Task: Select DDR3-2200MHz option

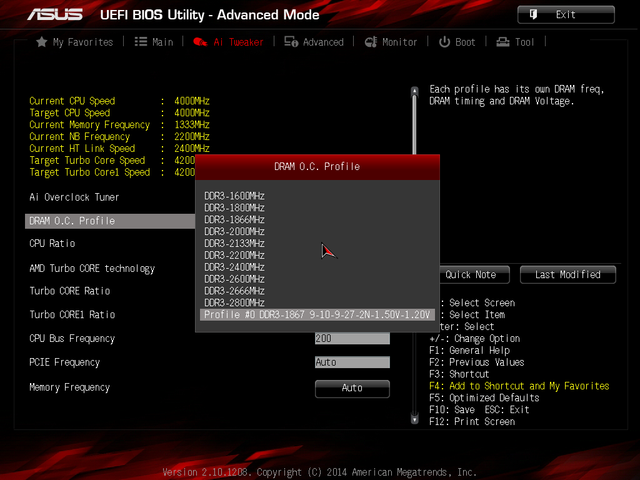Action: coord(234,255)
